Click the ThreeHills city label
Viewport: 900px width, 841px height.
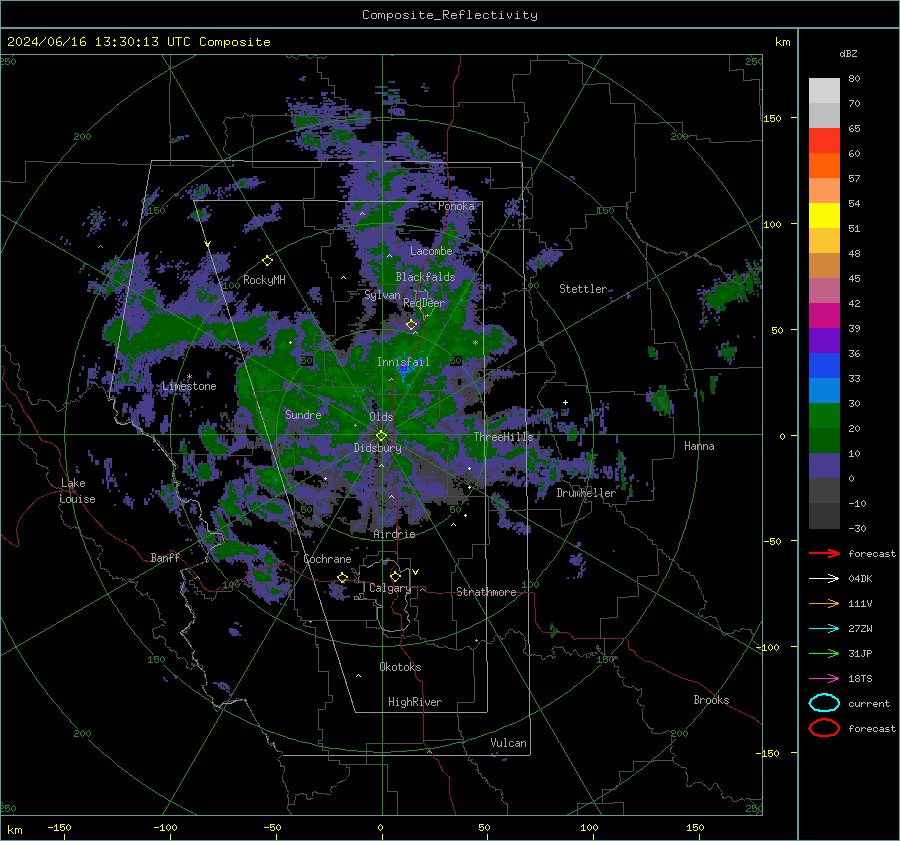[x=503, y=437]
